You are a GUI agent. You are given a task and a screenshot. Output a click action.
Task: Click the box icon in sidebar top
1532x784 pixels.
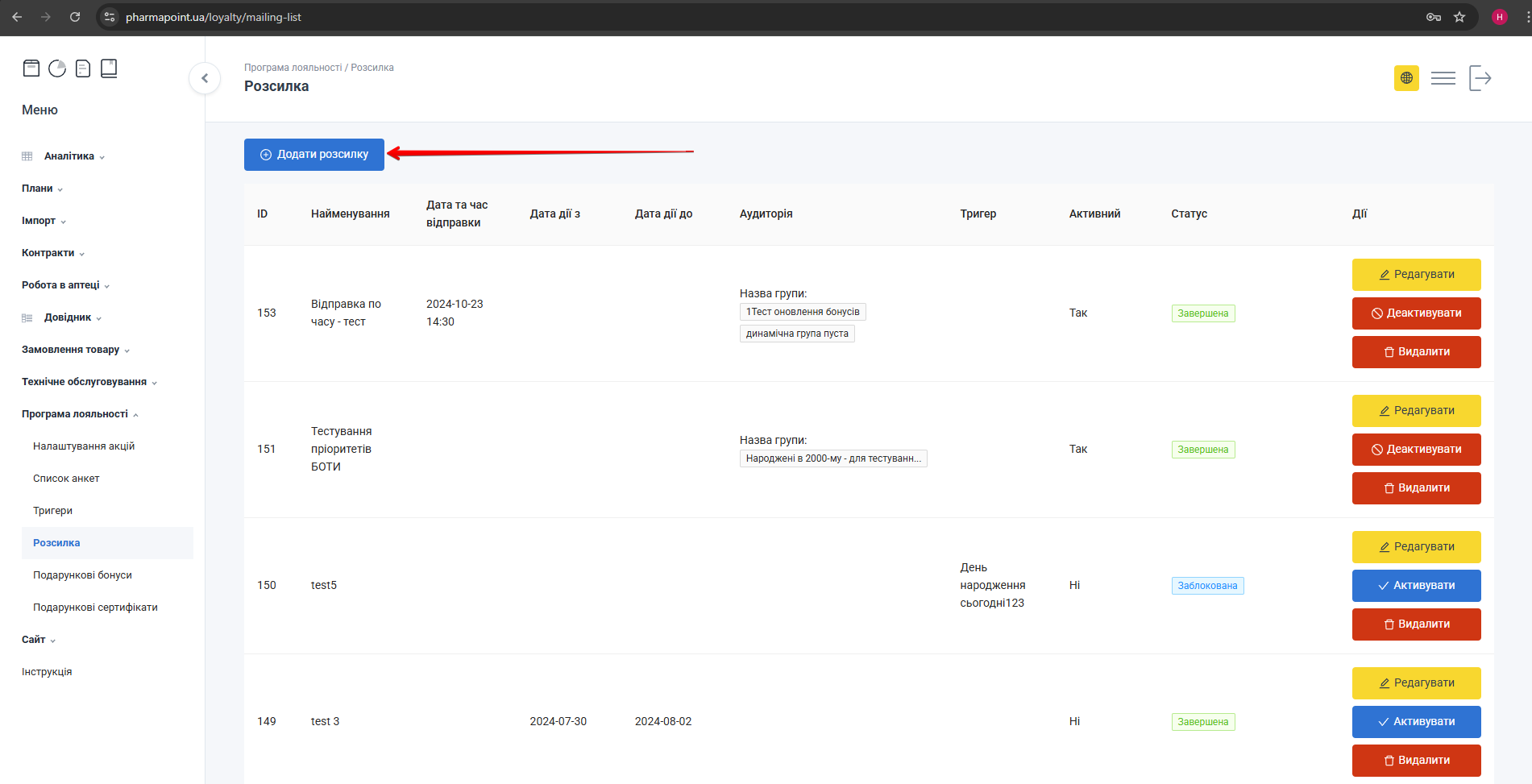(31, 68)
